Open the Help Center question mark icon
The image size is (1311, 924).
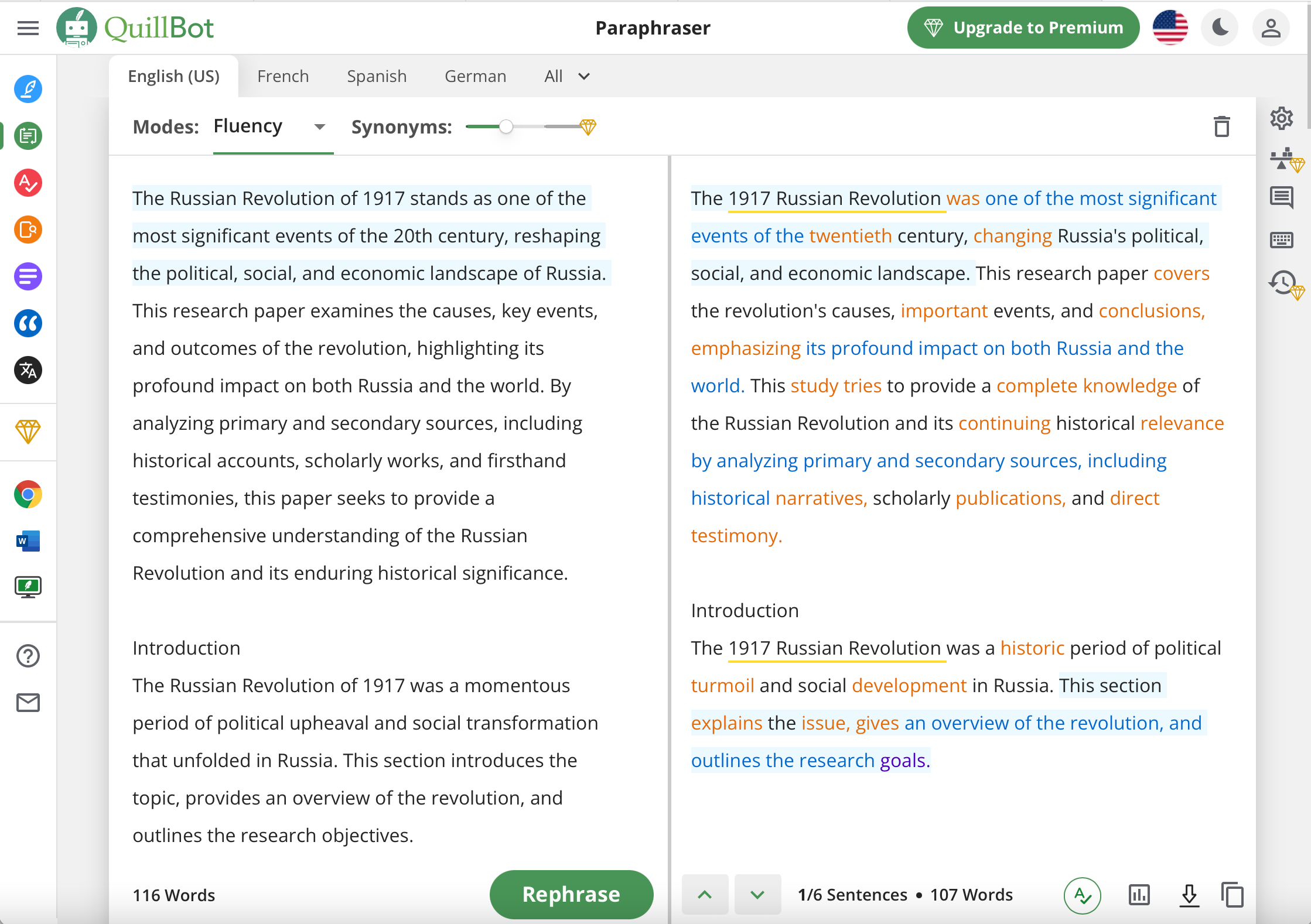click(x=28, y=656)
